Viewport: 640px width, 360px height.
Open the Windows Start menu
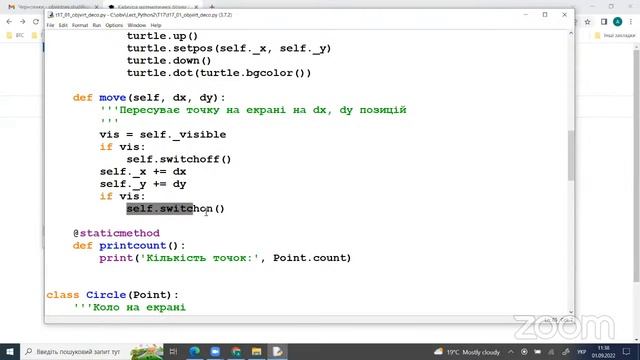pyautogui.click(x=10, y=352)
